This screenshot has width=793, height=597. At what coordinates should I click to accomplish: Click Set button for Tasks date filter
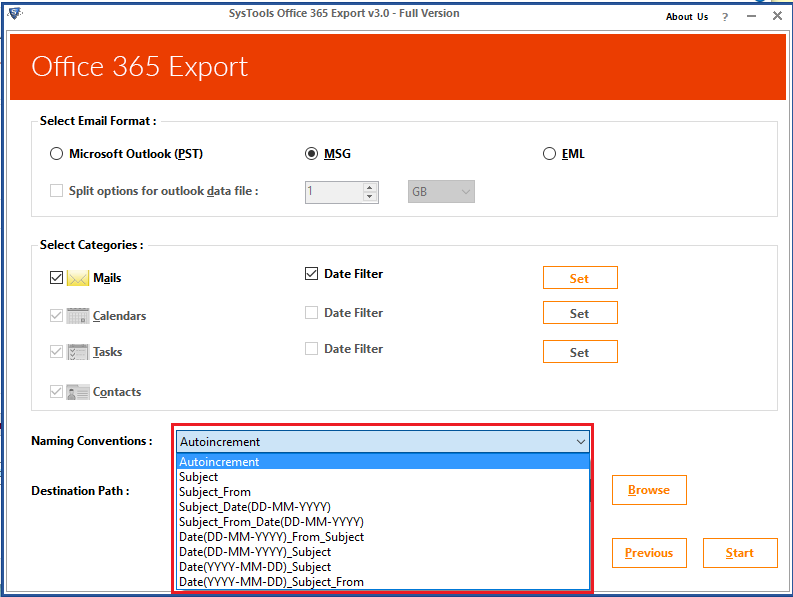580,352
